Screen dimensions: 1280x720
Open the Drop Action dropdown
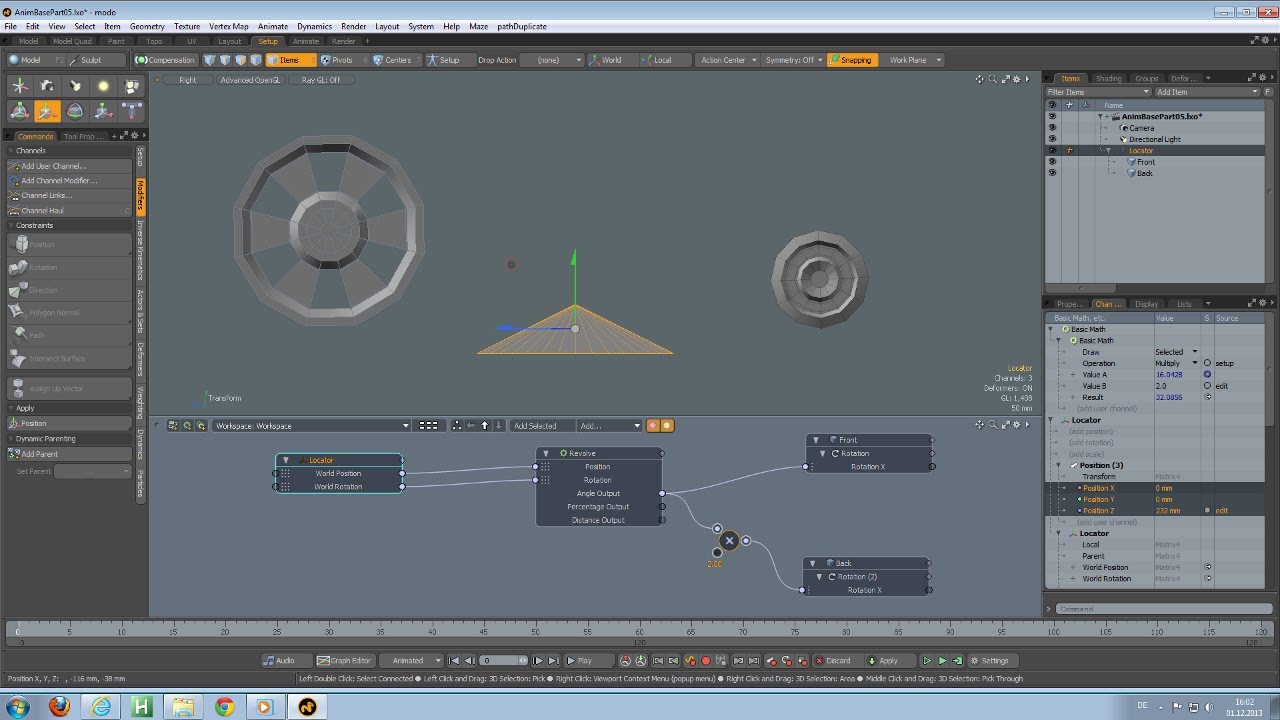551,60
